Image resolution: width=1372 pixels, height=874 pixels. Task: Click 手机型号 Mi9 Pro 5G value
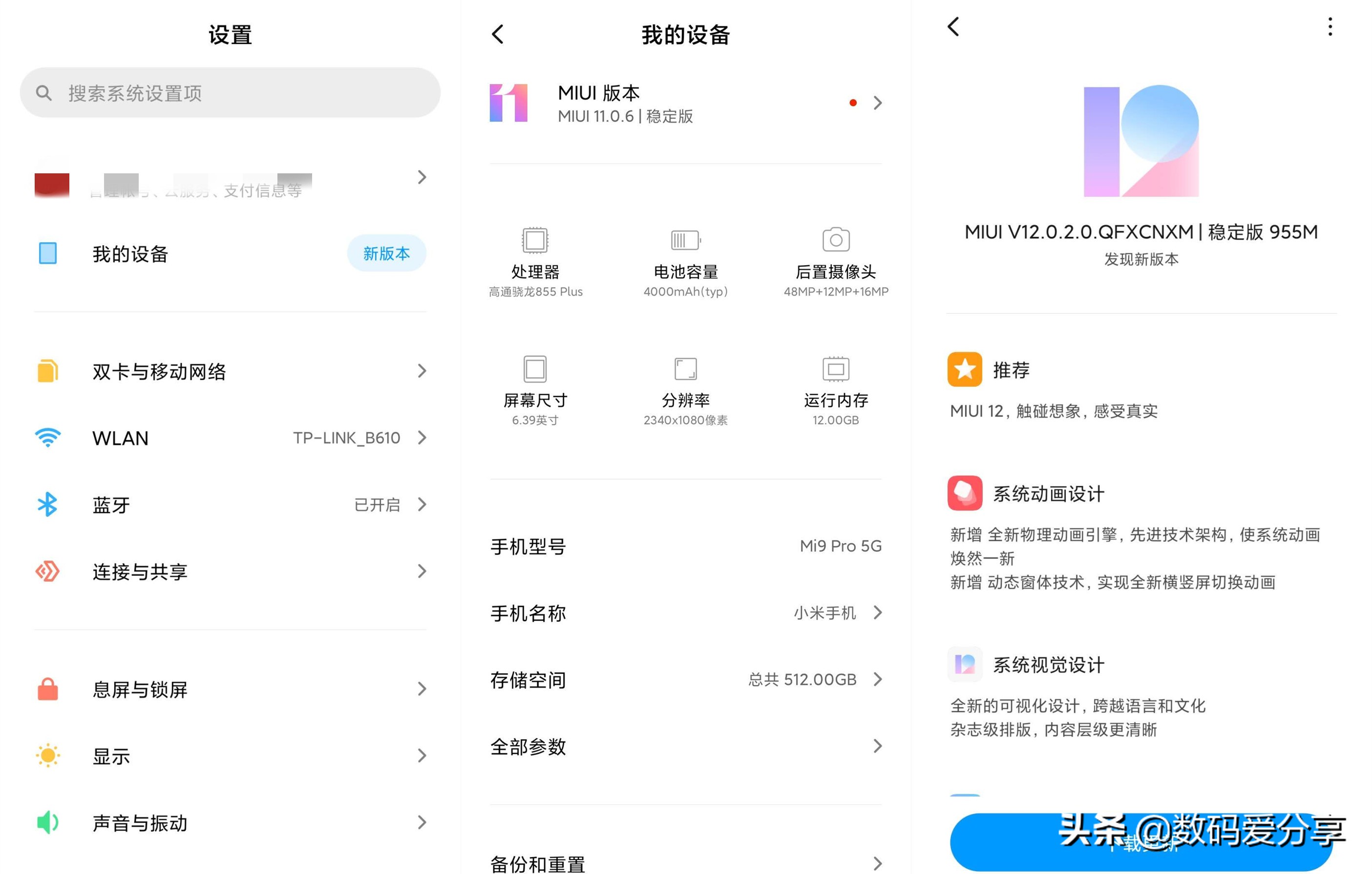click(x=841, y=546)
